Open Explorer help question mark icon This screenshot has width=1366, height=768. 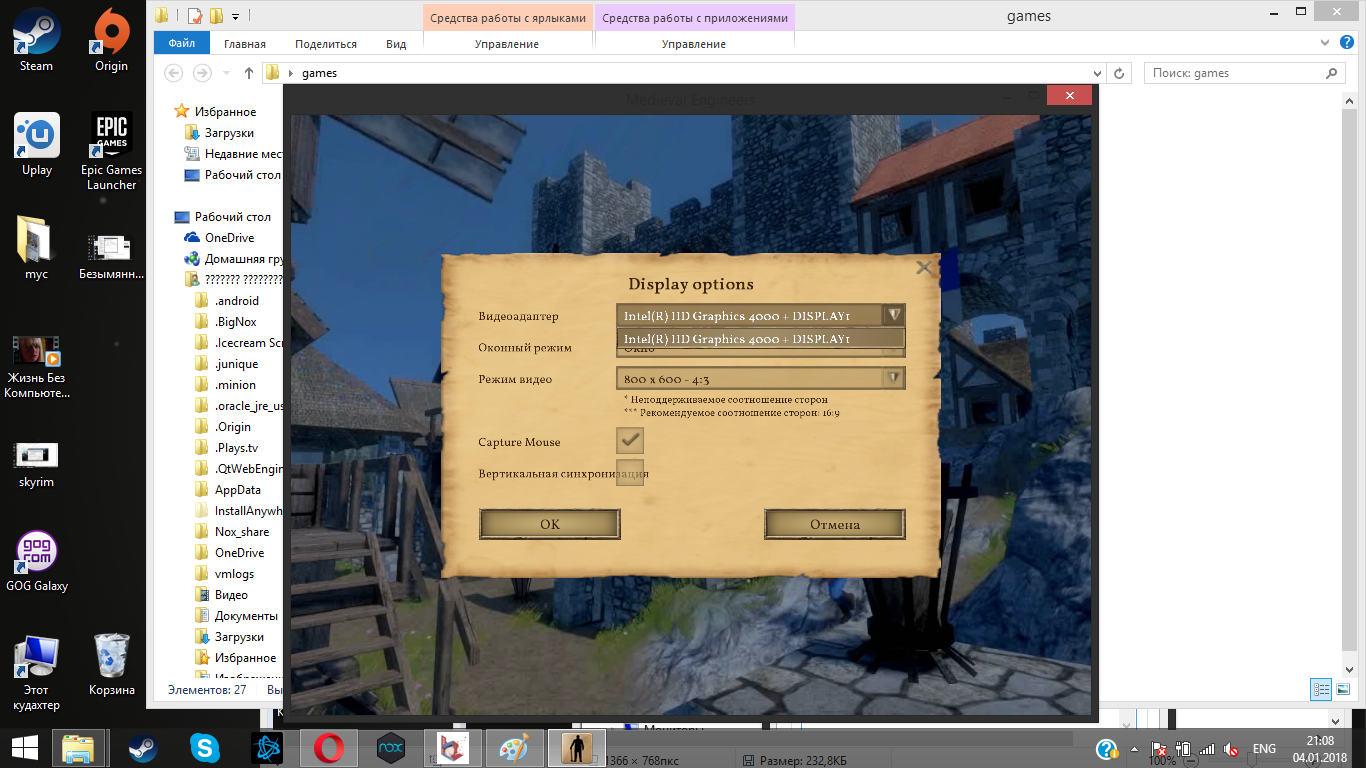1346,43
